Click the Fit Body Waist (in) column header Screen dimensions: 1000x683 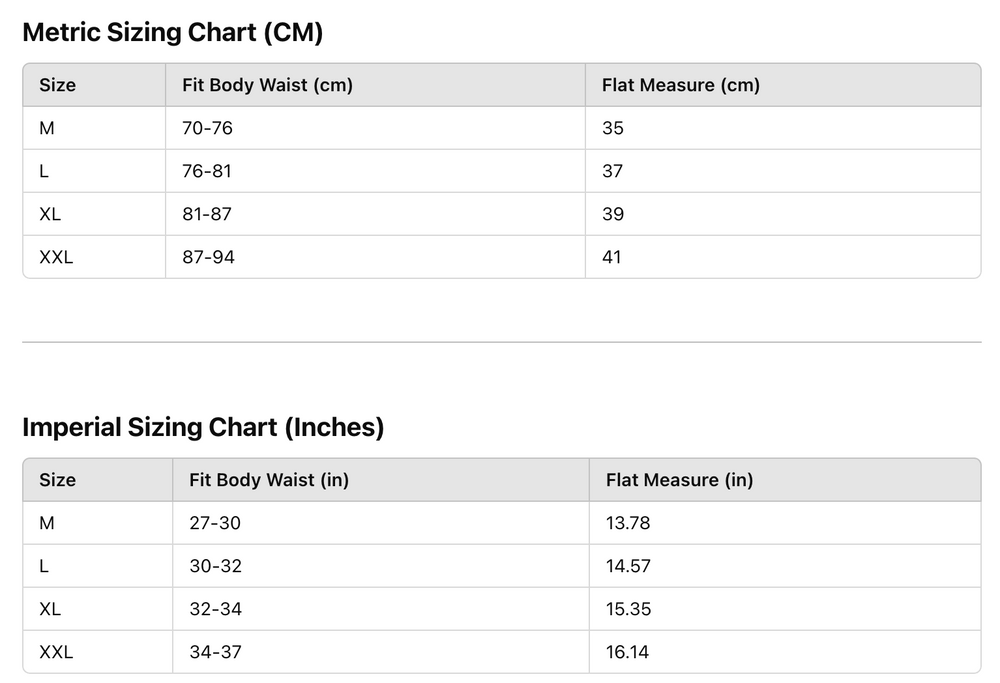(268, 480)
